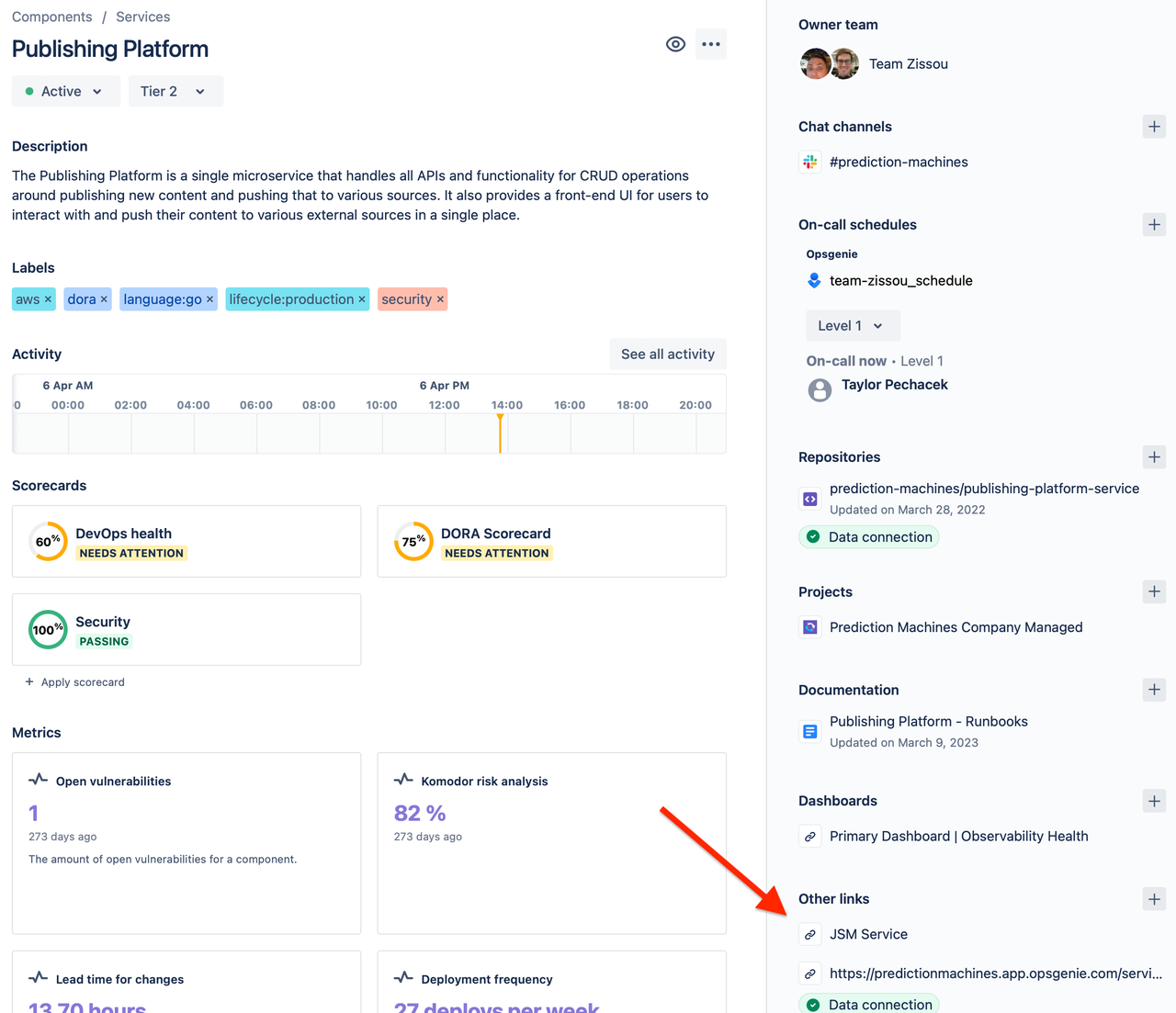This screenshot has height=1013, width=1176.
Task: Add an on-call schedule
Action: tap(1154, 225)
